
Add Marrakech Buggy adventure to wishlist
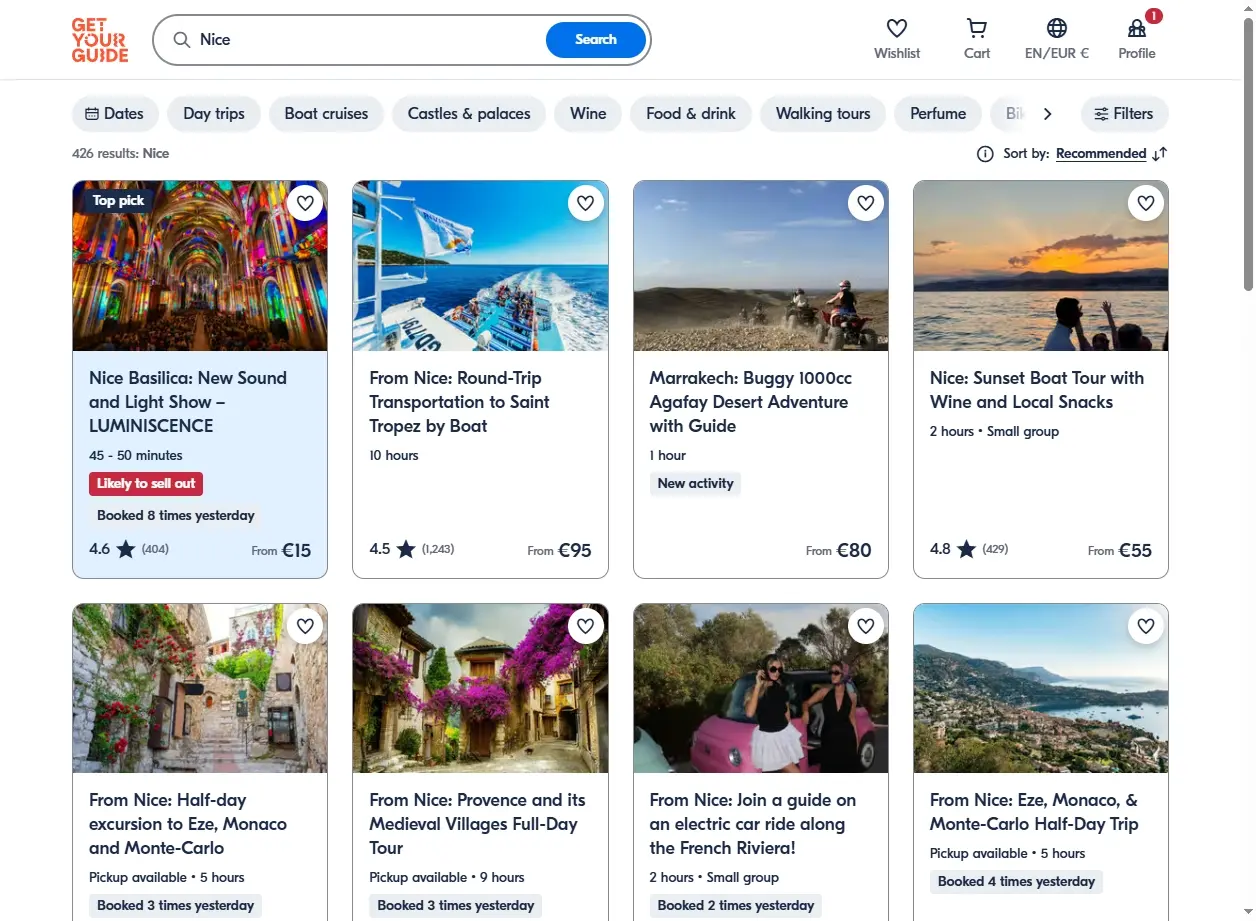pyautogui.click(x=866, y=203)
